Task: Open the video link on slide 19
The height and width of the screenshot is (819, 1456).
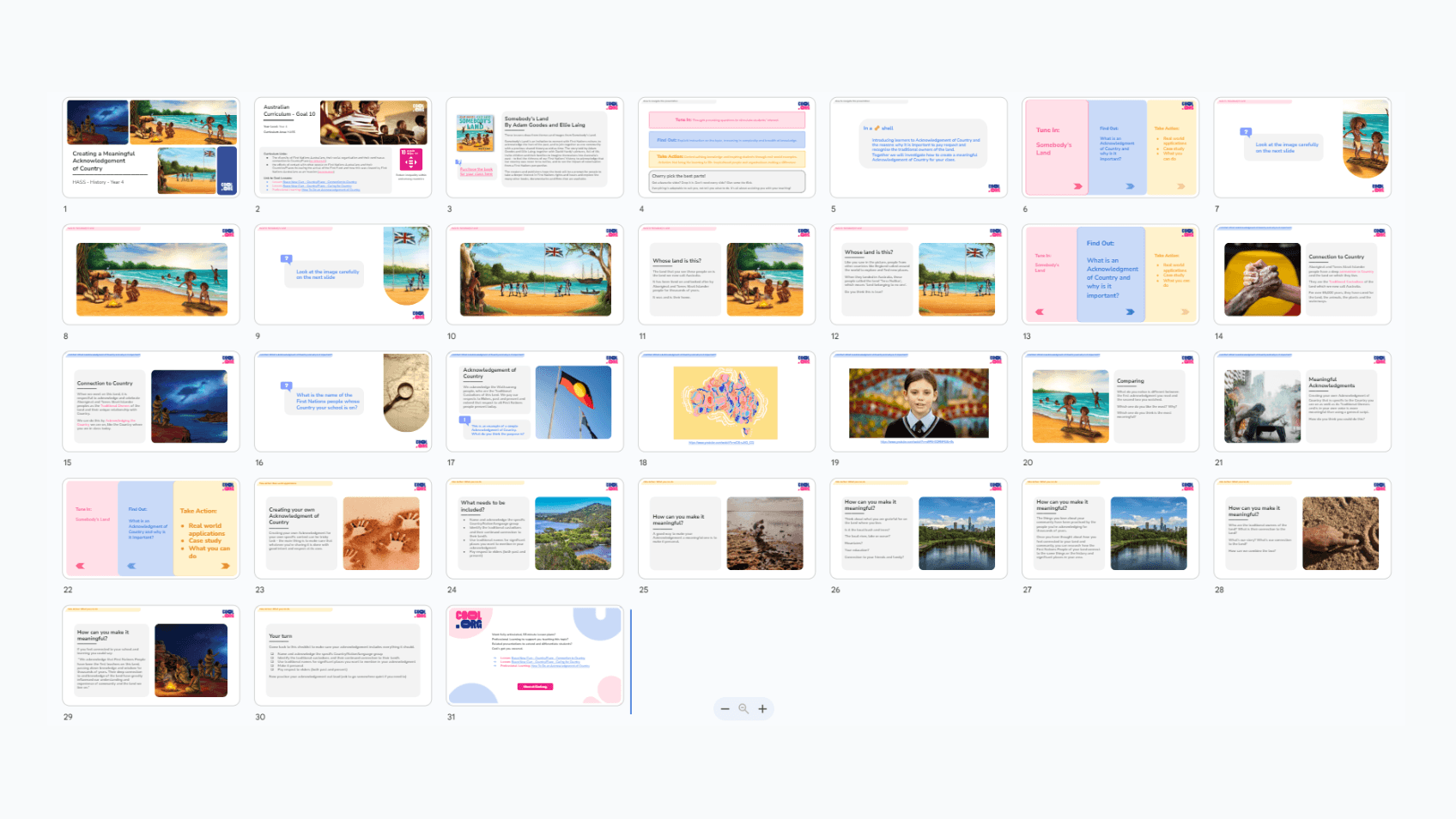Action: [x=917, y=442]
